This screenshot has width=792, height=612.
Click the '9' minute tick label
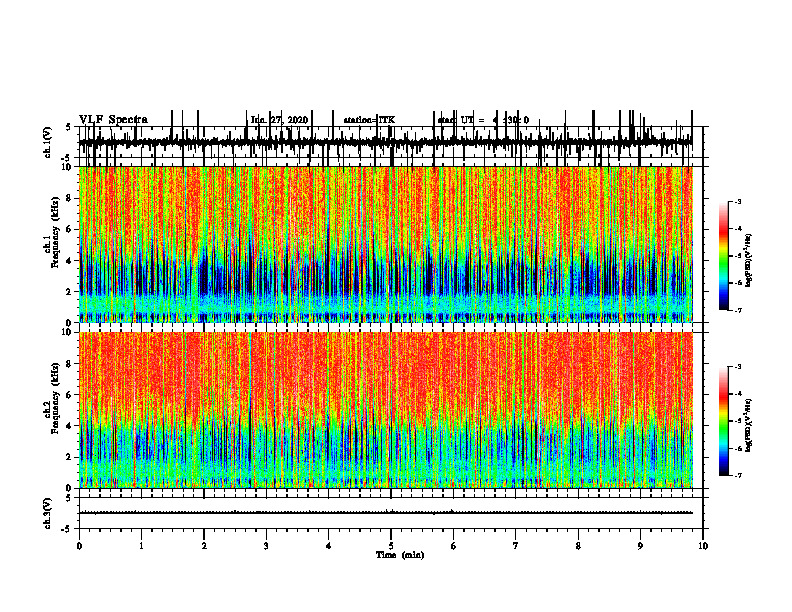pyautogui.click(x=640, y=546)
